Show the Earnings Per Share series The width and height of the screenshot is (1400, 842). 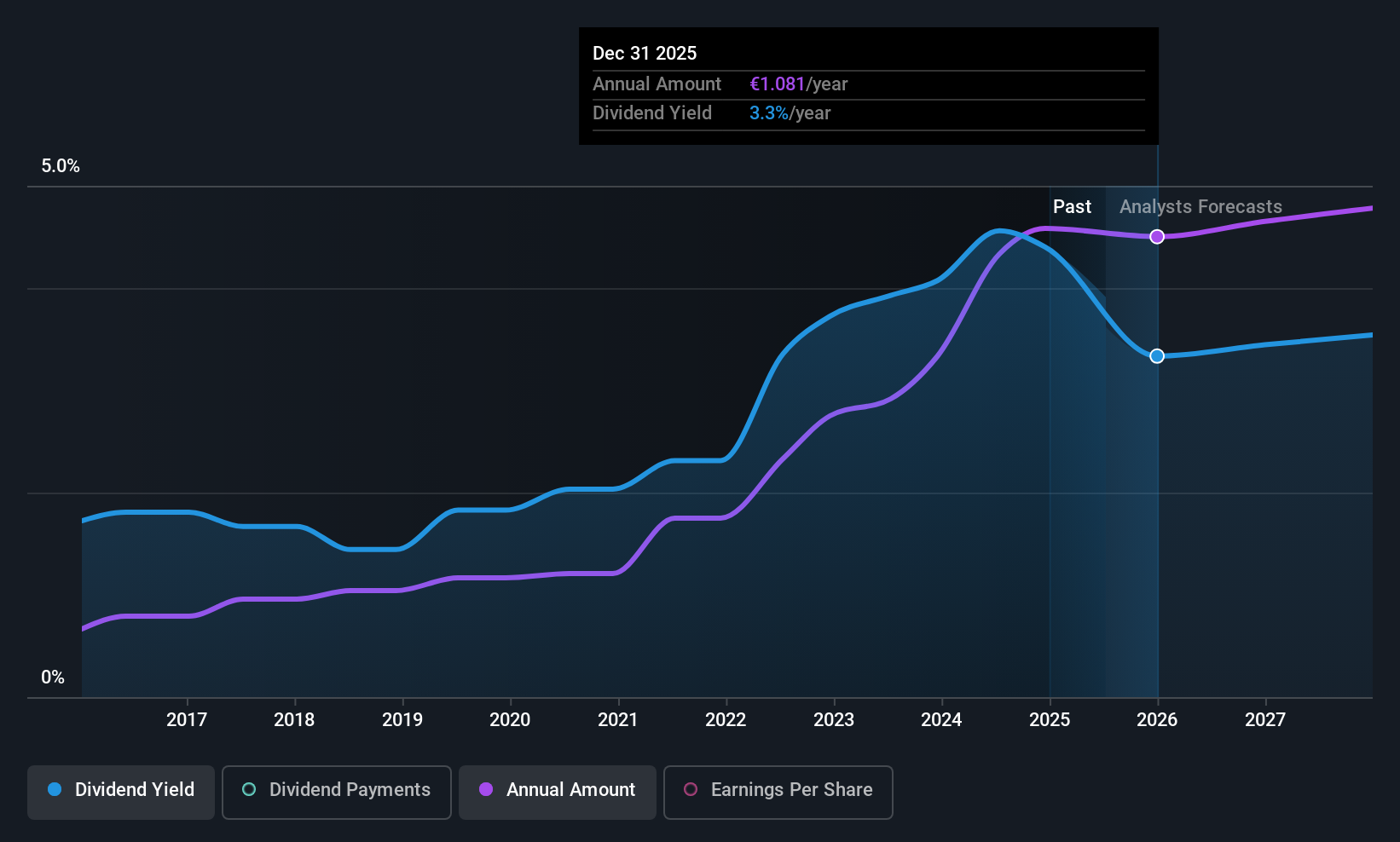point(778,793)
